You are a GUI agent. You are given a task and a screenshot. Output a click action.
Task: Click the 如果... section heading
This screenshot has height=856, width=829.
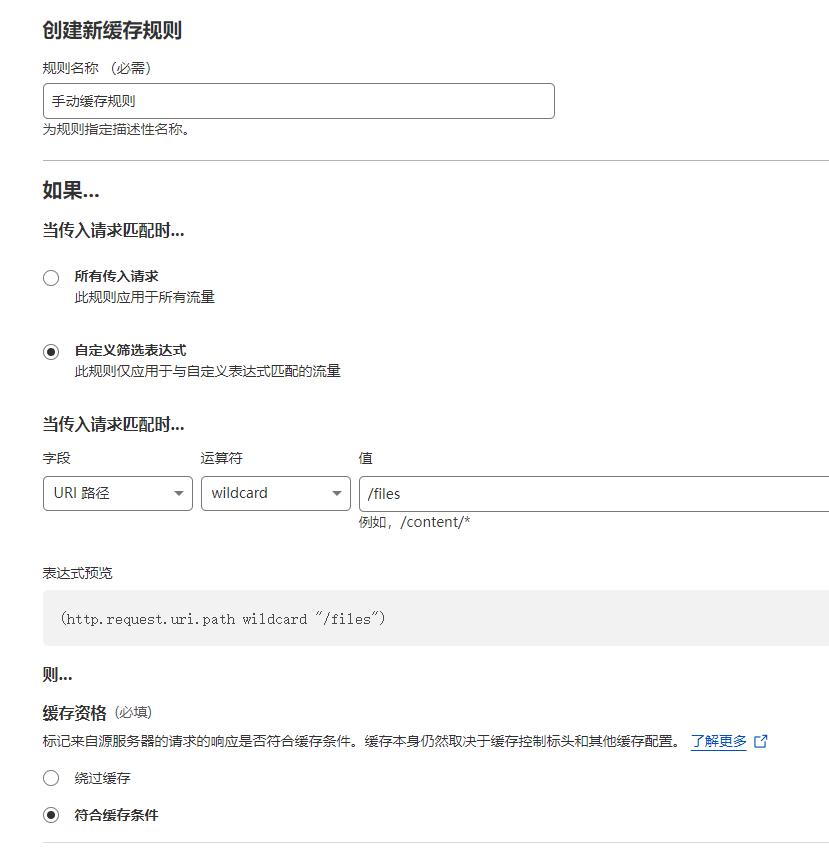[71, 191]
